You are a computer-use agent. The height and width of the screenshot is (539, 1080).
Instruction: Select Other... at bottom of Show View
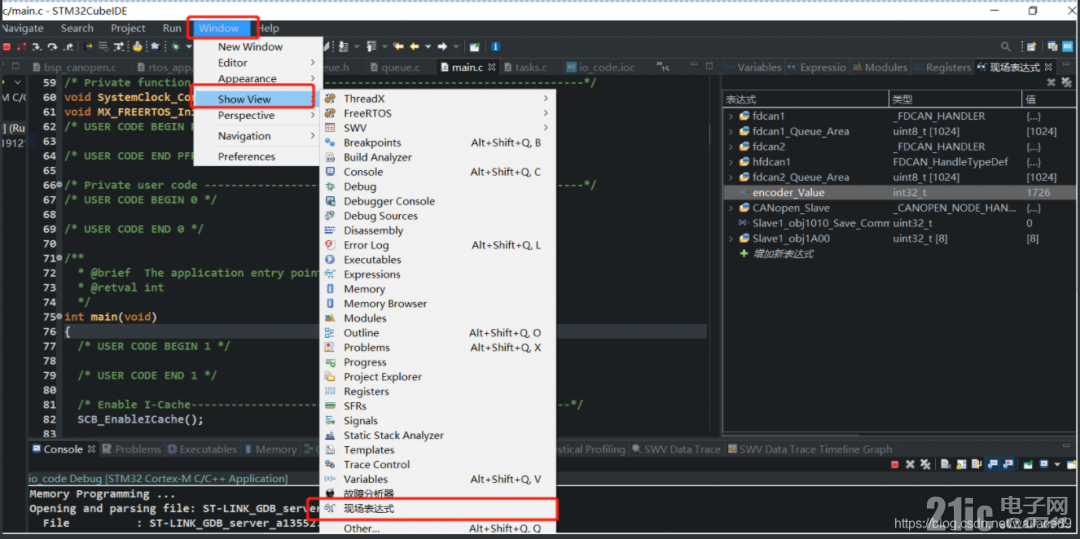pos(437,529)
